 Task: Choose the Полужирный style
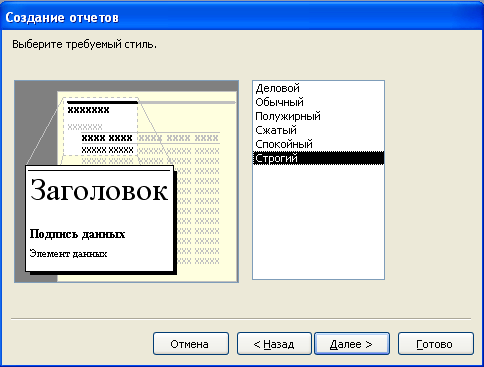(x=318, y=116)
